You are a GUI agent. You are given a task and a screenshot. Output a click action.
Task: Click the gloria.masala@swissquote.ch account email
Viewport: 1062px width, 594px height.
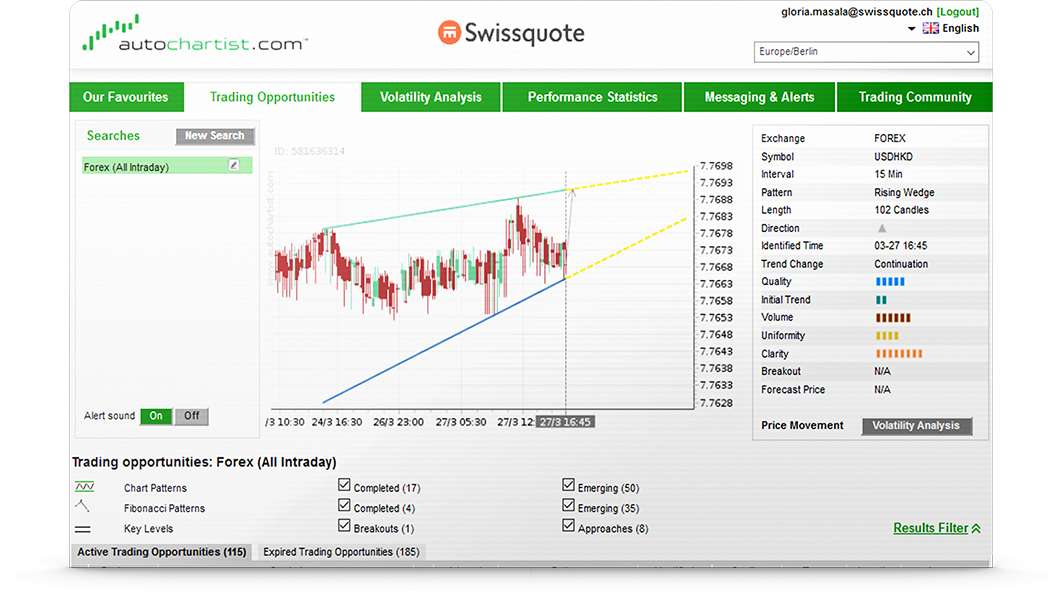point(857,12)
